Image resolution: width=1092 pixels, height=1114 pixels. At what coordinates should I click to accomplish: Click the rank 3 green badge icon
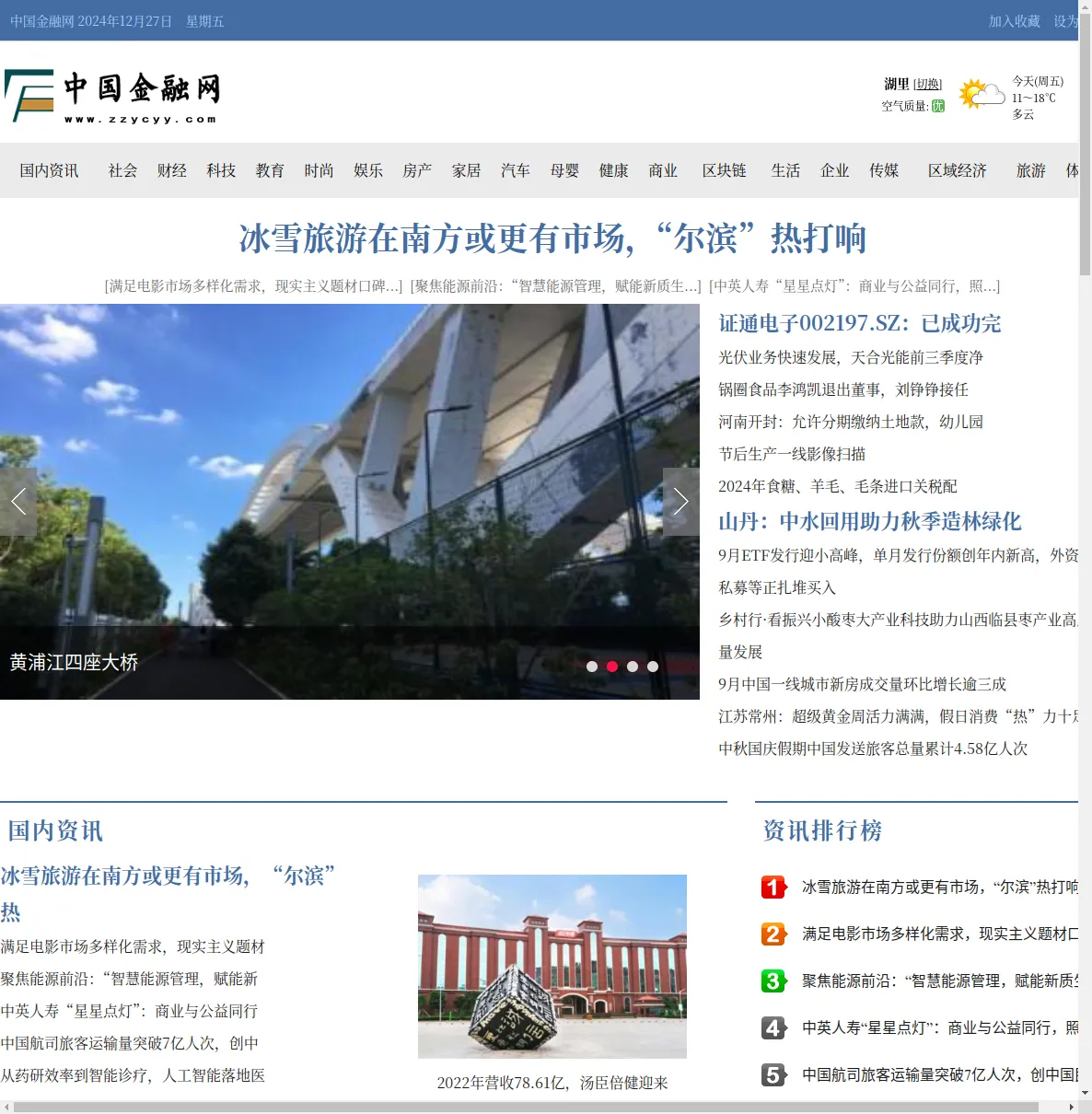point(773,981)
